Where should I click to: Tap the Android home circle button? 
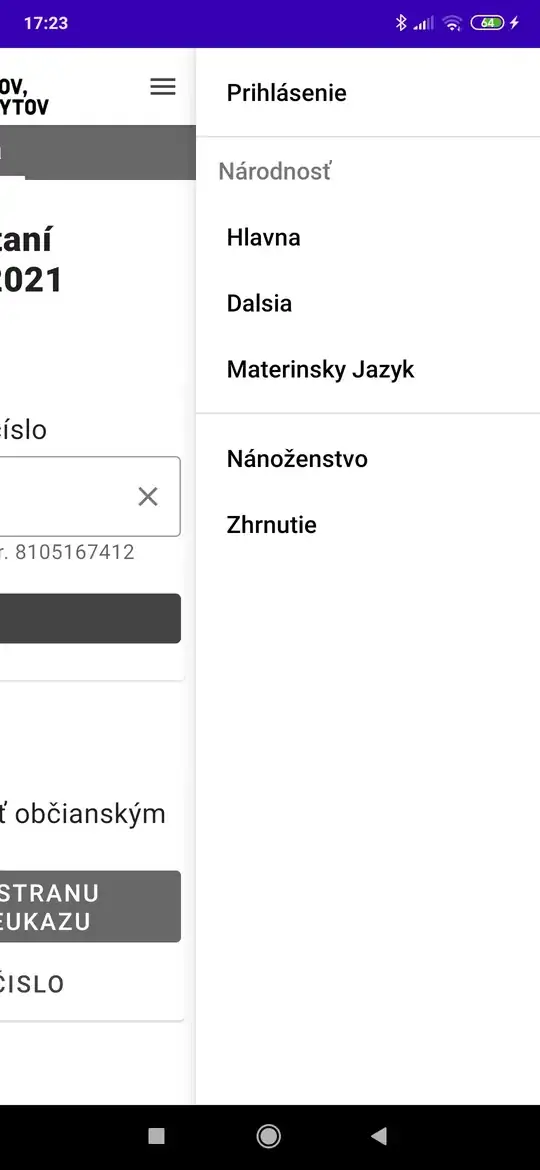click(269, 1136)
